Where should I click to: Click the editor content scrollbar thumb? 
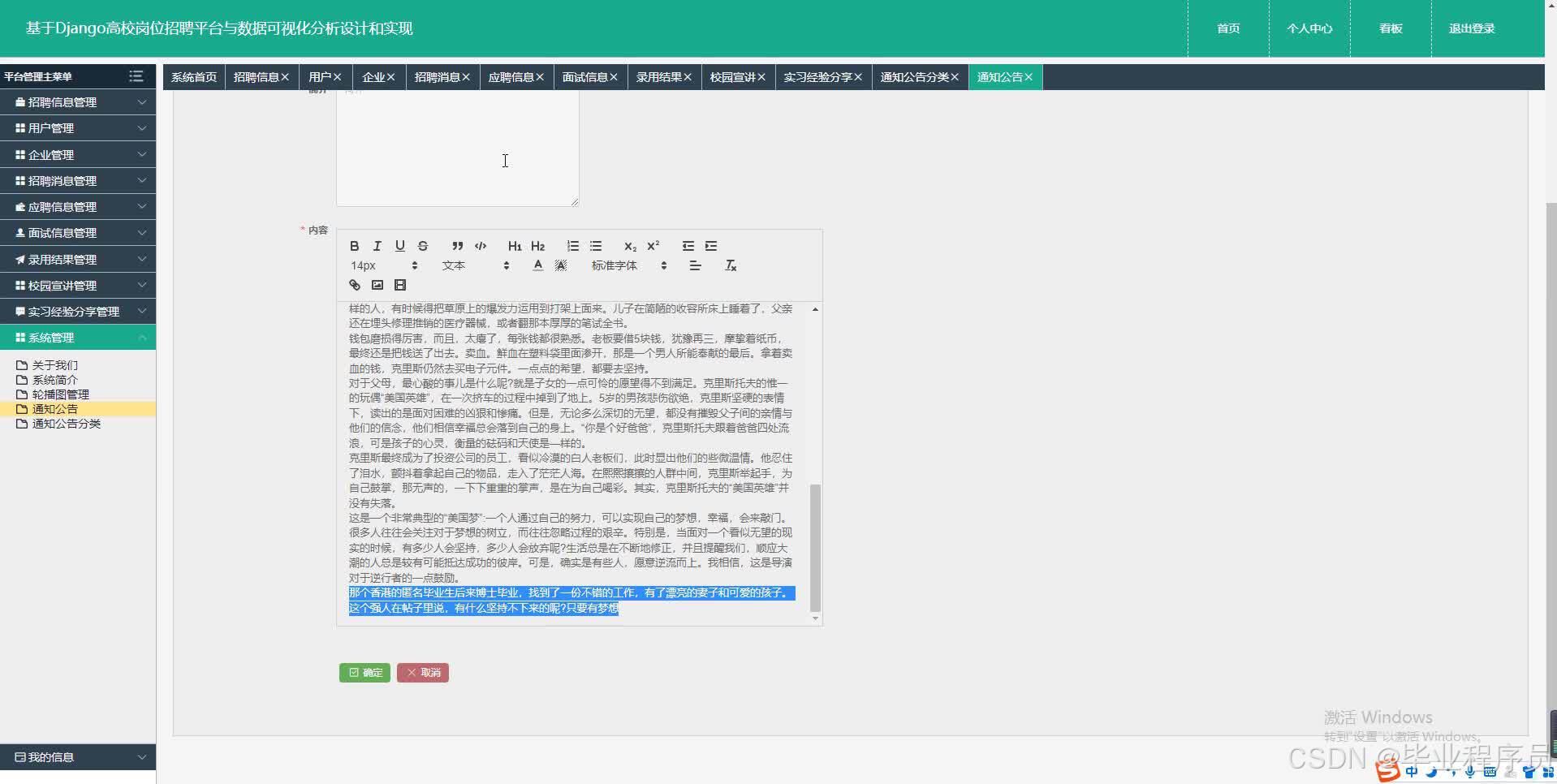(815, 548)
